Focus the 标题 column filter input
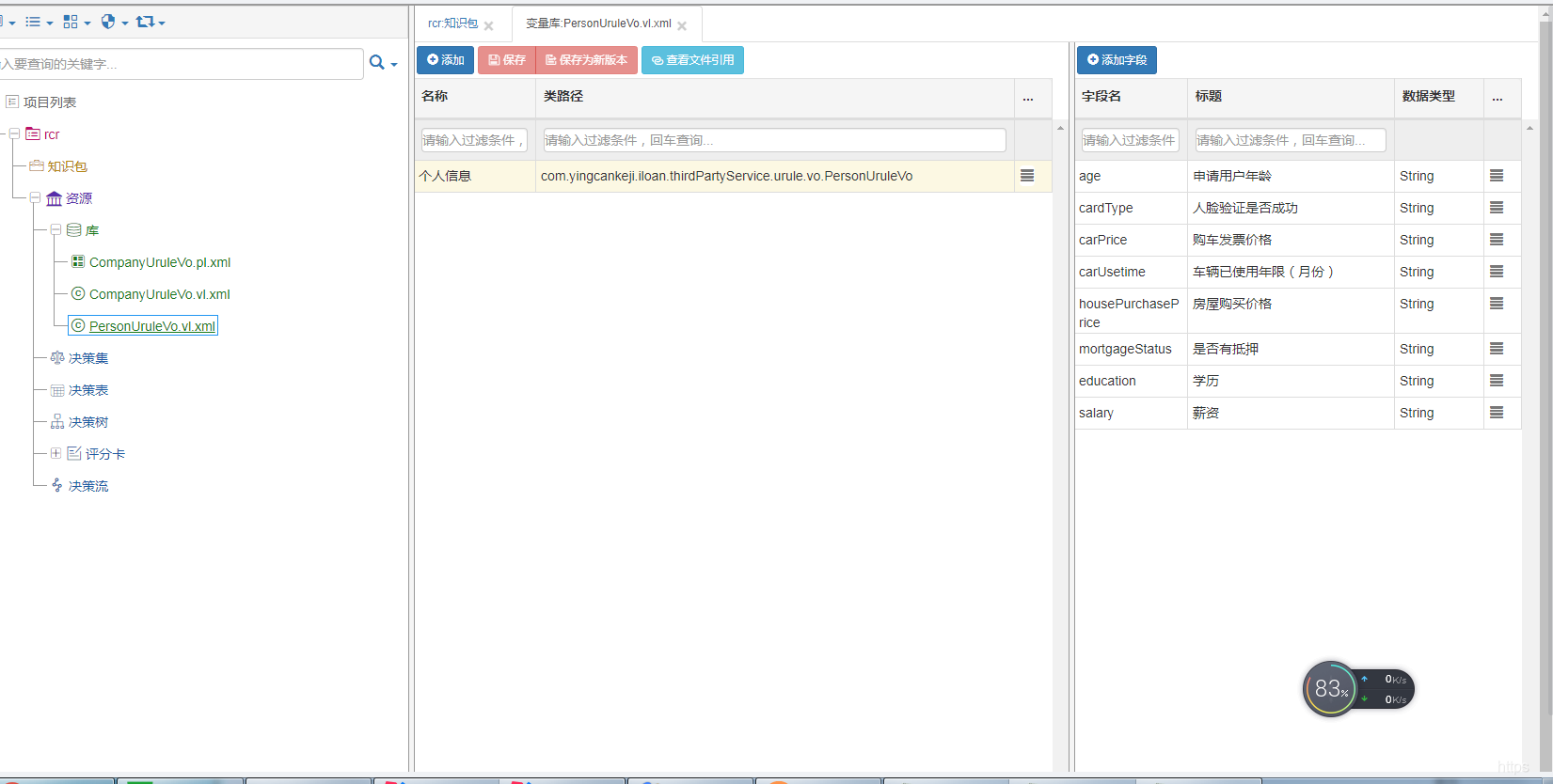Viewport: 1553px width, 784px height. click(x=1290, y=140)
